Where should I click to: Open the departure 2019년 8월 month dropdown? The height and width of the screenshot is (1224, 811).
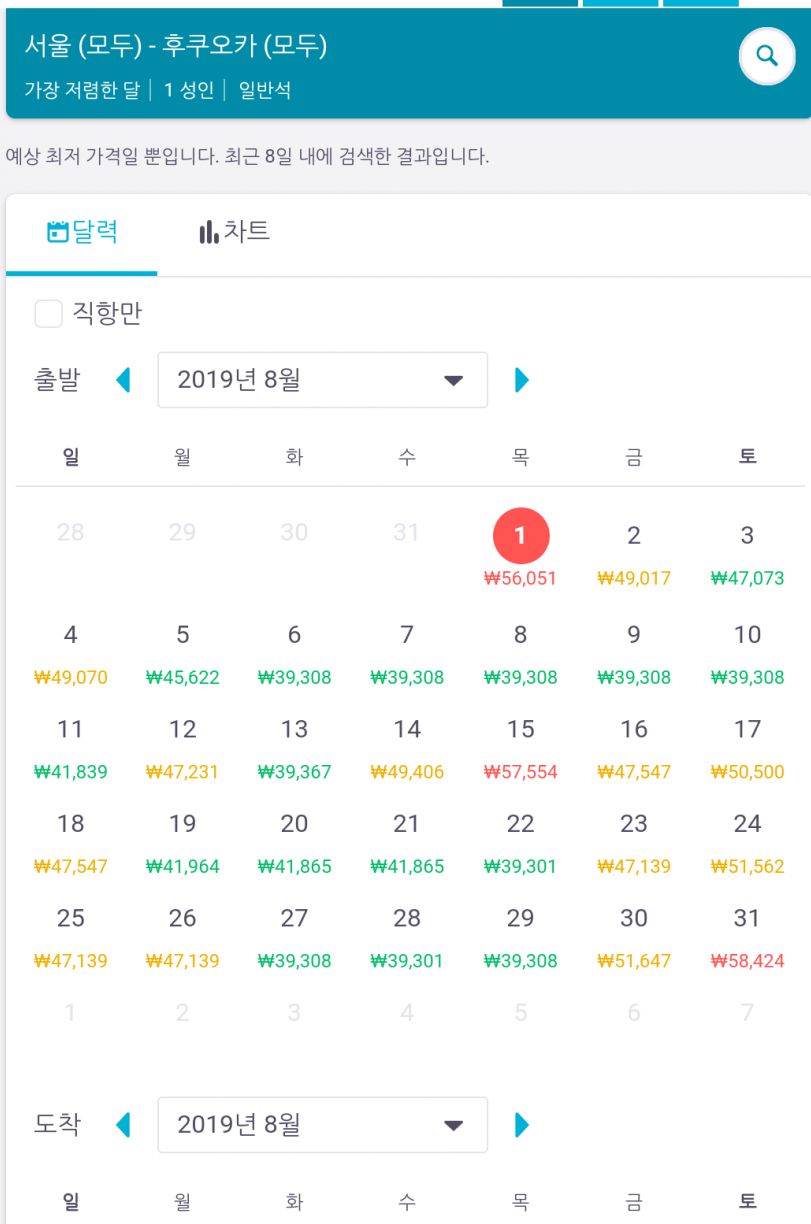tap(323, 380)
